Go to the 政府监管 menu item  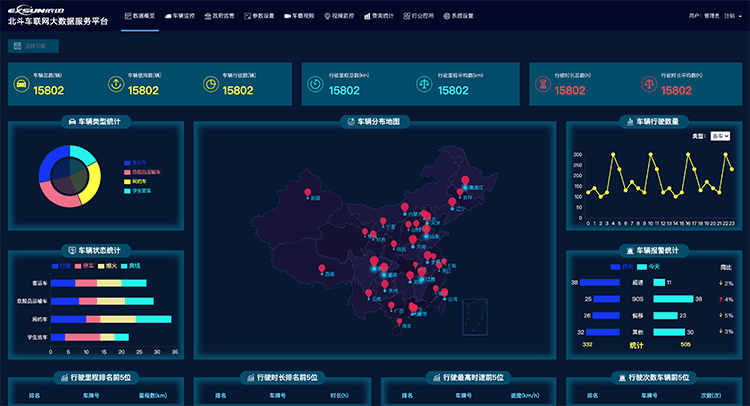[220, 16]
